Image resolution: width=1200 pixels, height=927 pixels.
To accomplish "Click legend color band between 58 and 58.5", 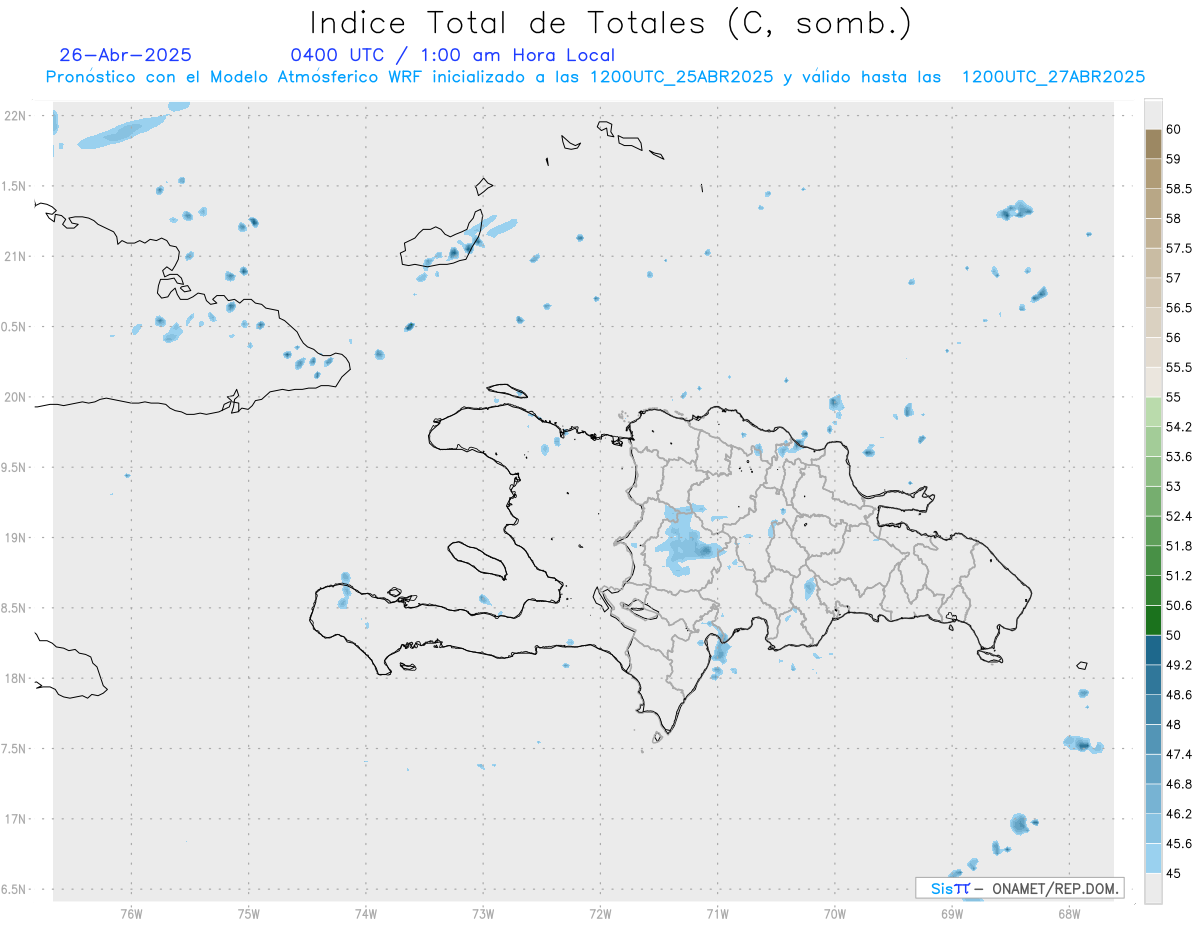I will click(1153, 203).
